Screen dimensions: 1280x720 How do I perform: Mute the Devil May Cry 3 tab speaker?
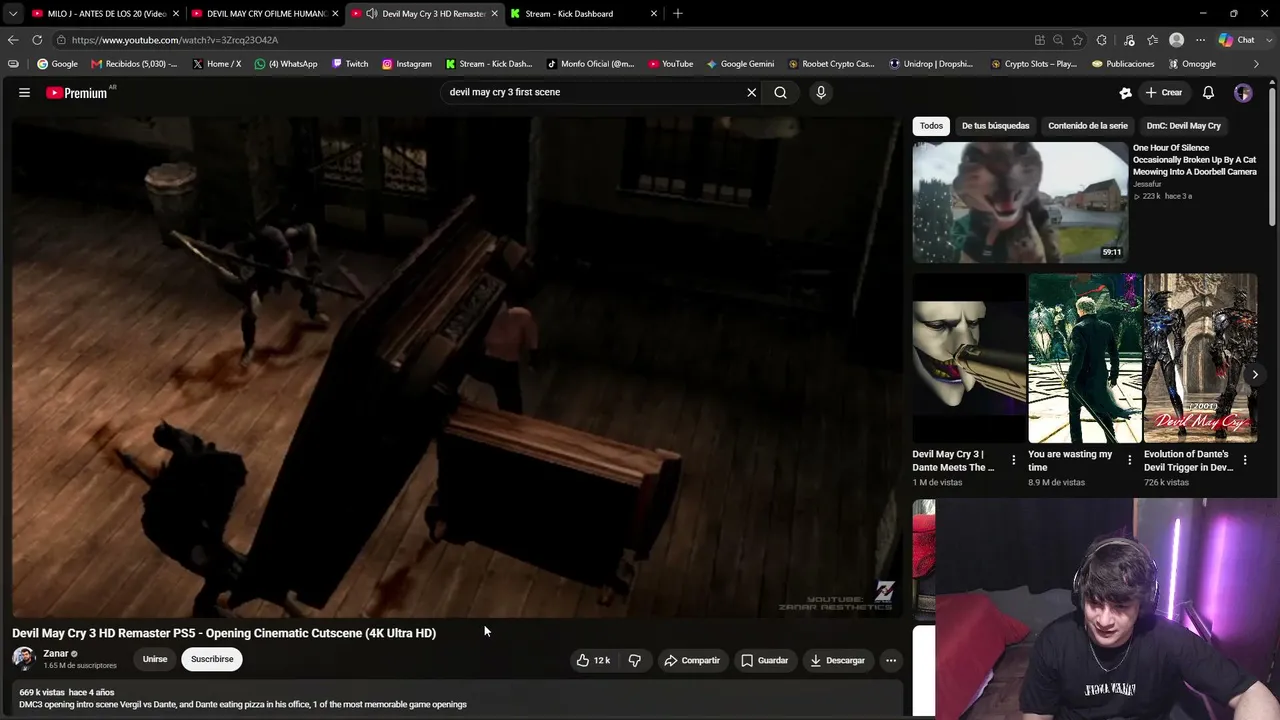tap(372, 14)
